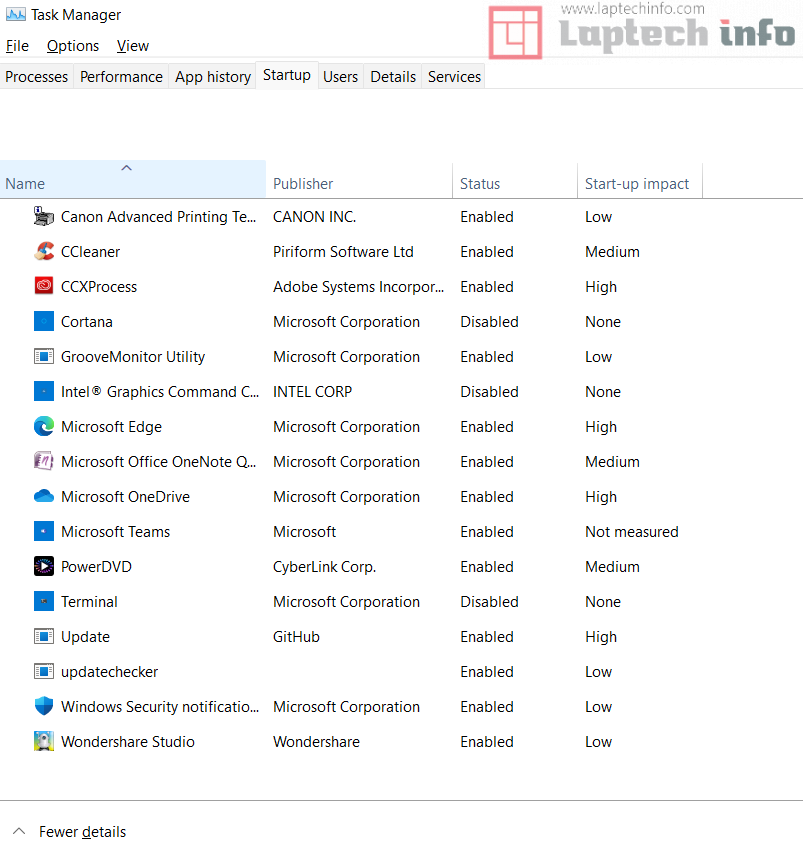
Task: Select the CCXProcess name text
Action: [x=99, y=287]
